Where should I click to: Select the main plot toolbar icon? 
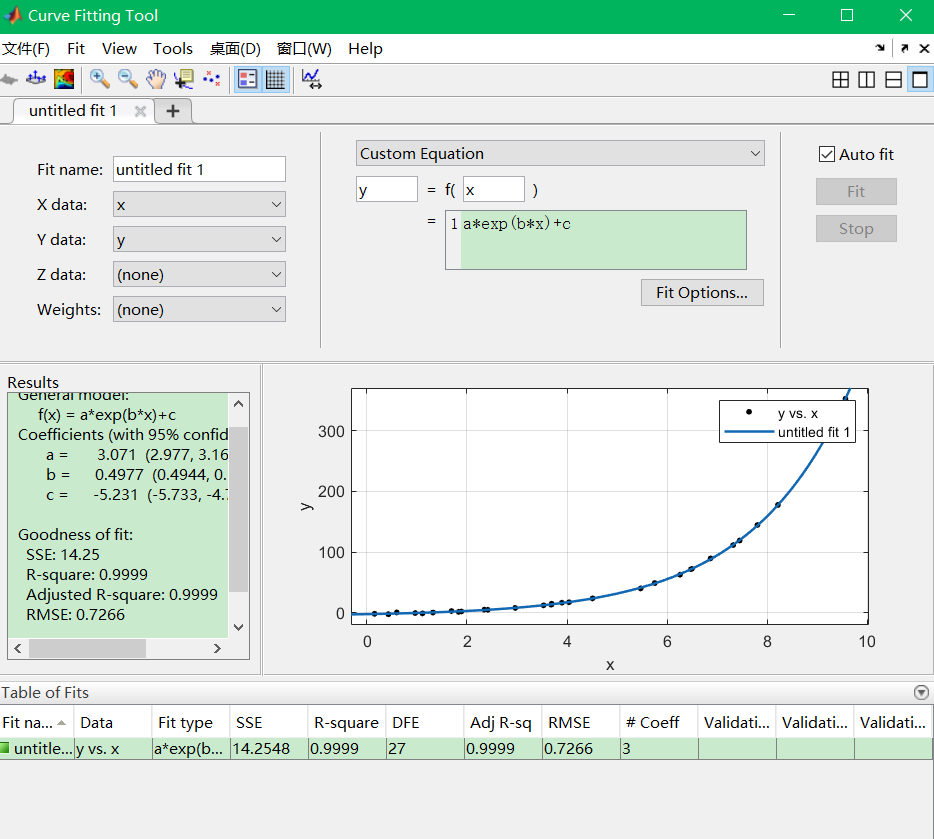coord(8,79)
